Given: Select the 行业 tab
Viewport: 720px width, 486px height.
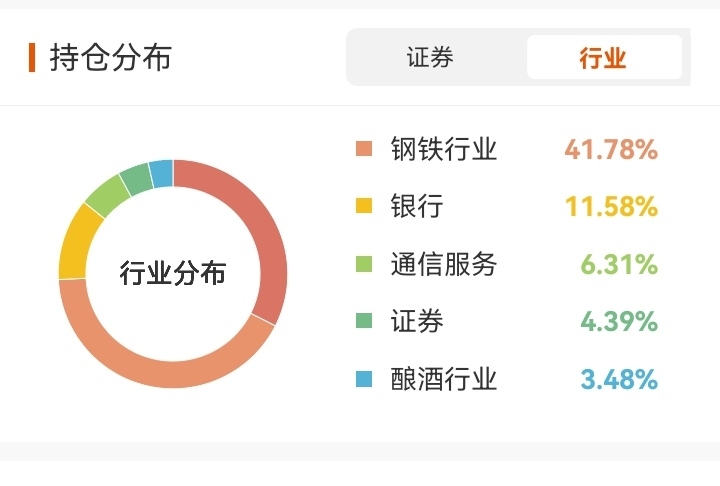Looking at the screenshot, I should [x=603, y=57].
